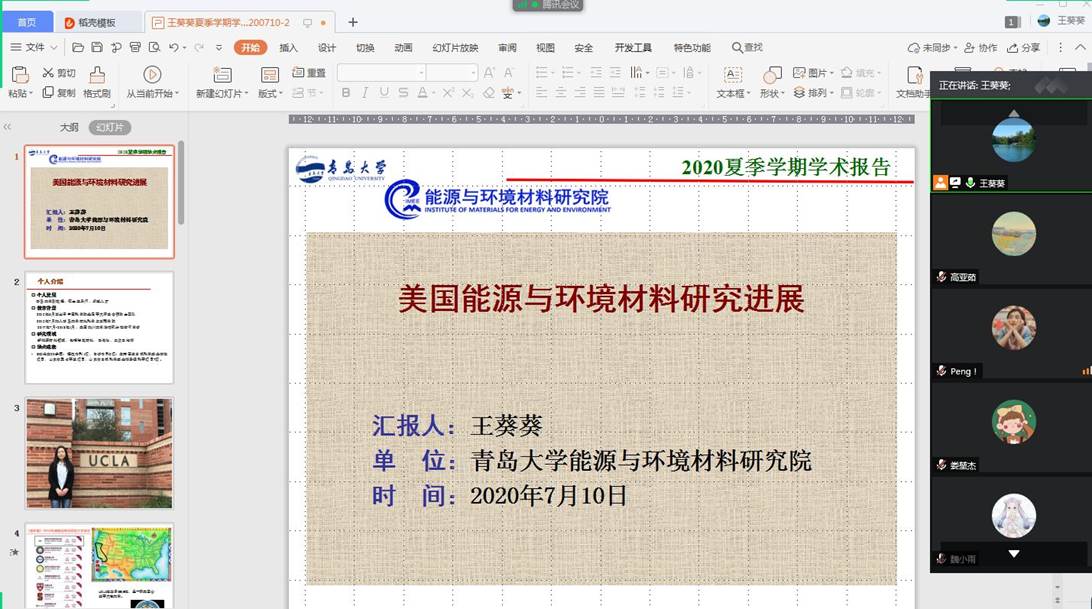Open the font name dropdown box
The height and width of the screenshot is (609, 1092).
381,73
